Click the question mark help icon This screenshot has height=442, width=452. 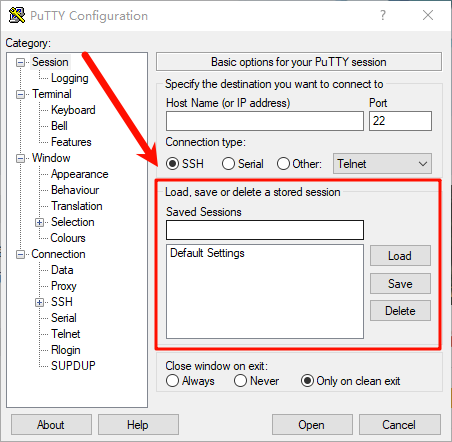tap(383, 15)
